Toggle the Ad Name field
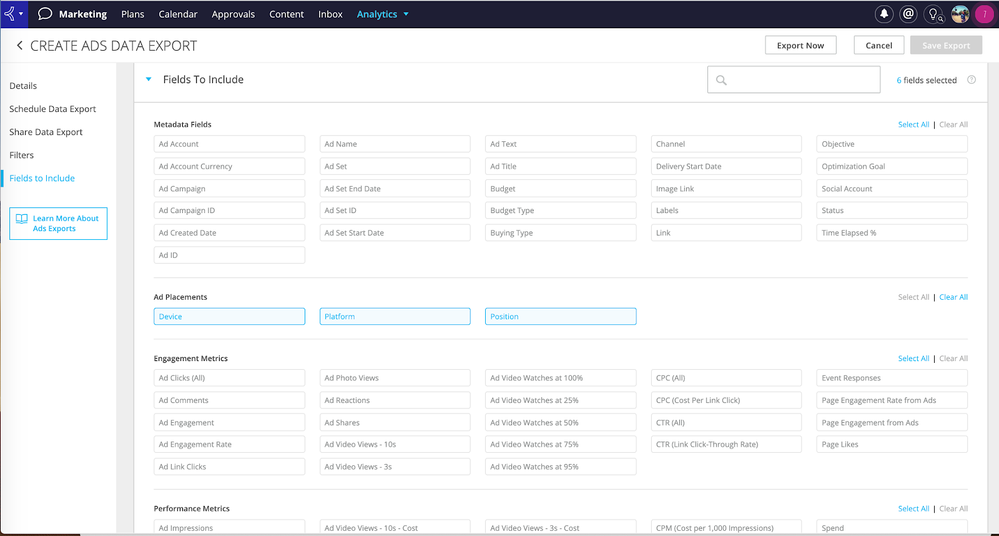Viewport: 999px width, 536px height. tap(395, 144)
